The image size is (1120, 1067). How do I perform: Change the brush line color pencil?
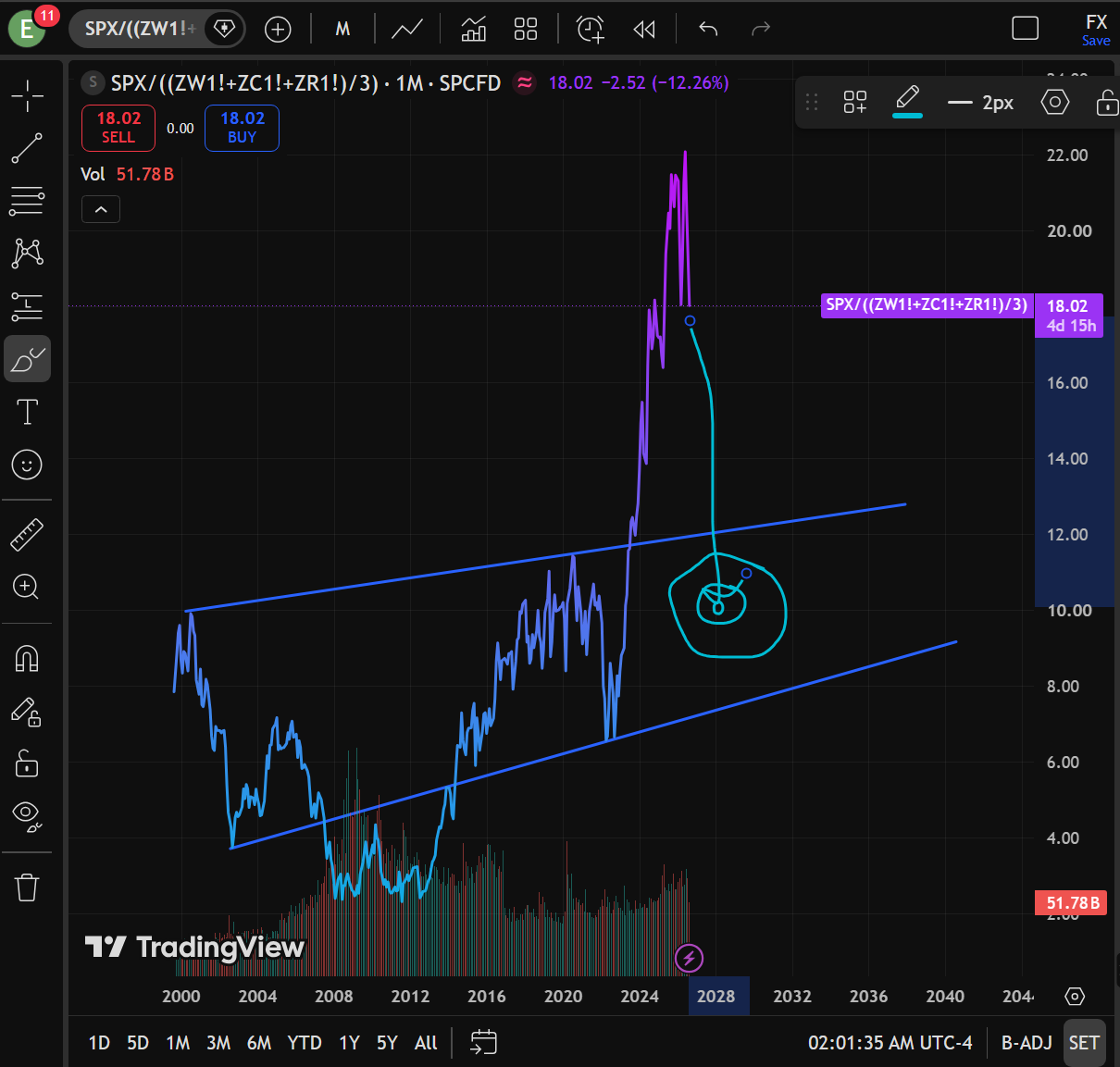[908, 100]
